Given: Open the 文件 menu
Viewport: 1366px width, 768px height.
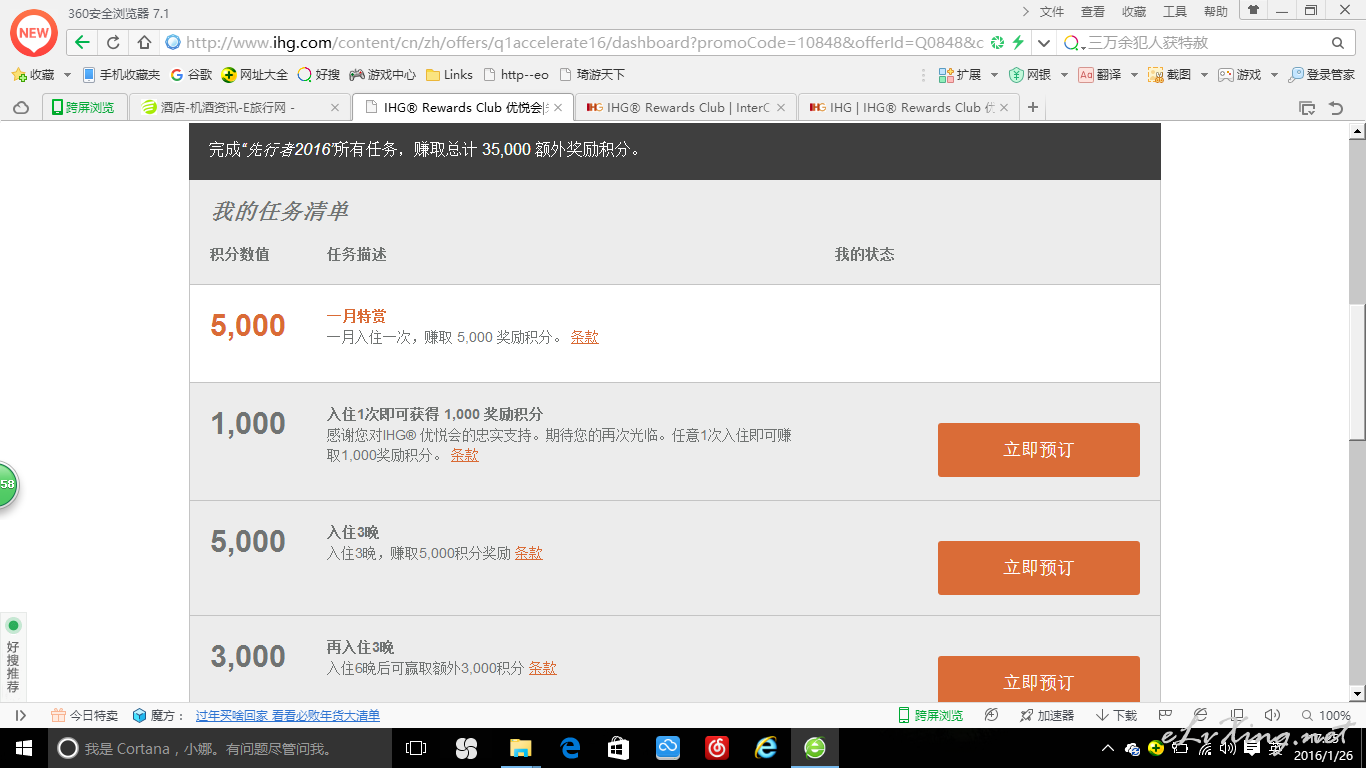Looking at the screenshot, I should [1052, 12].
